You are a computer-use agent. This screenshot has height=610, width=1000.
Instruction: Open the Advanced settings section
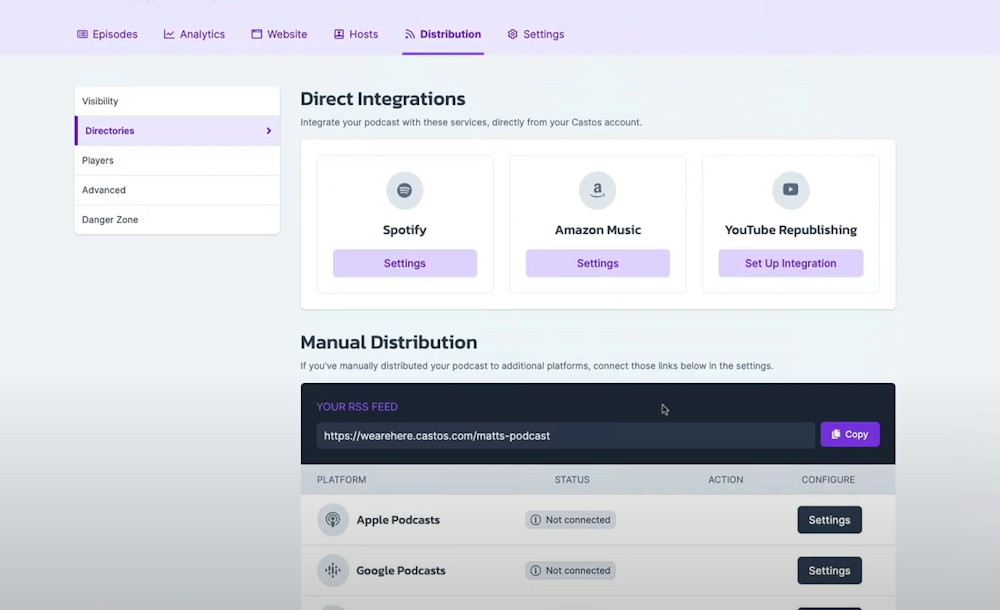103,190
